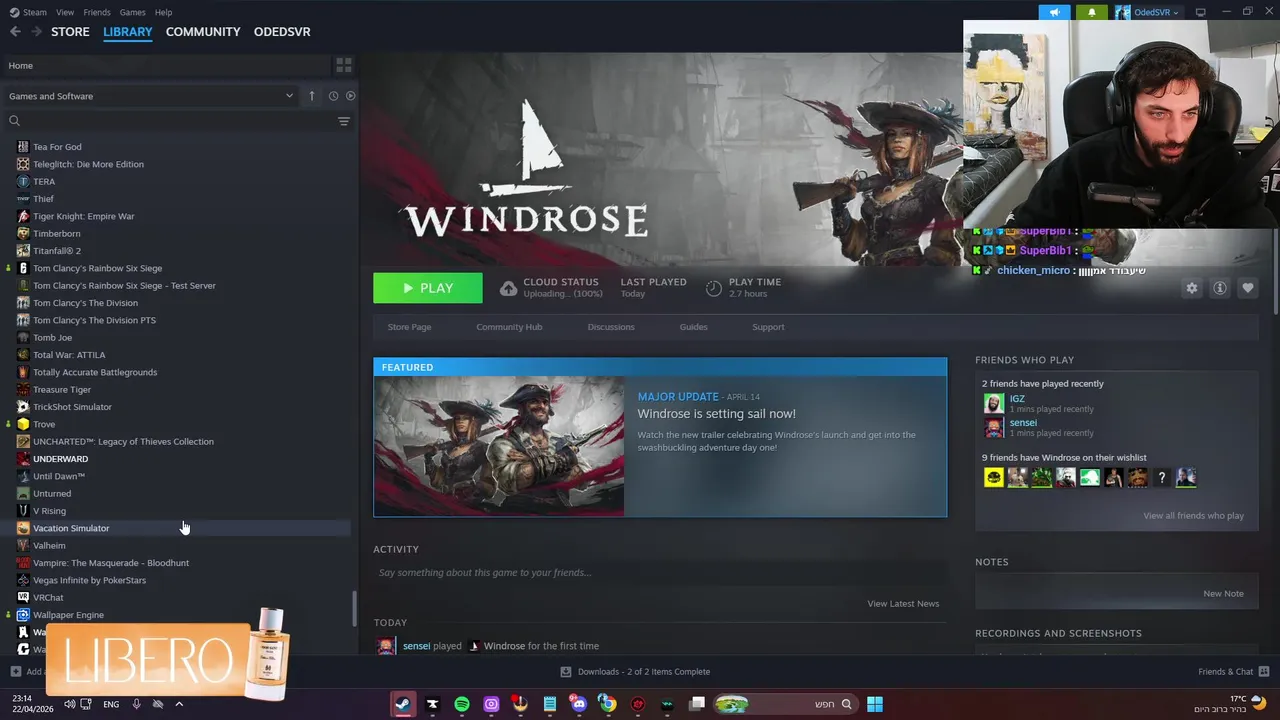The image size is (1280, 720).
Task: Open the Windows Start button
Action: coord(875,704)
